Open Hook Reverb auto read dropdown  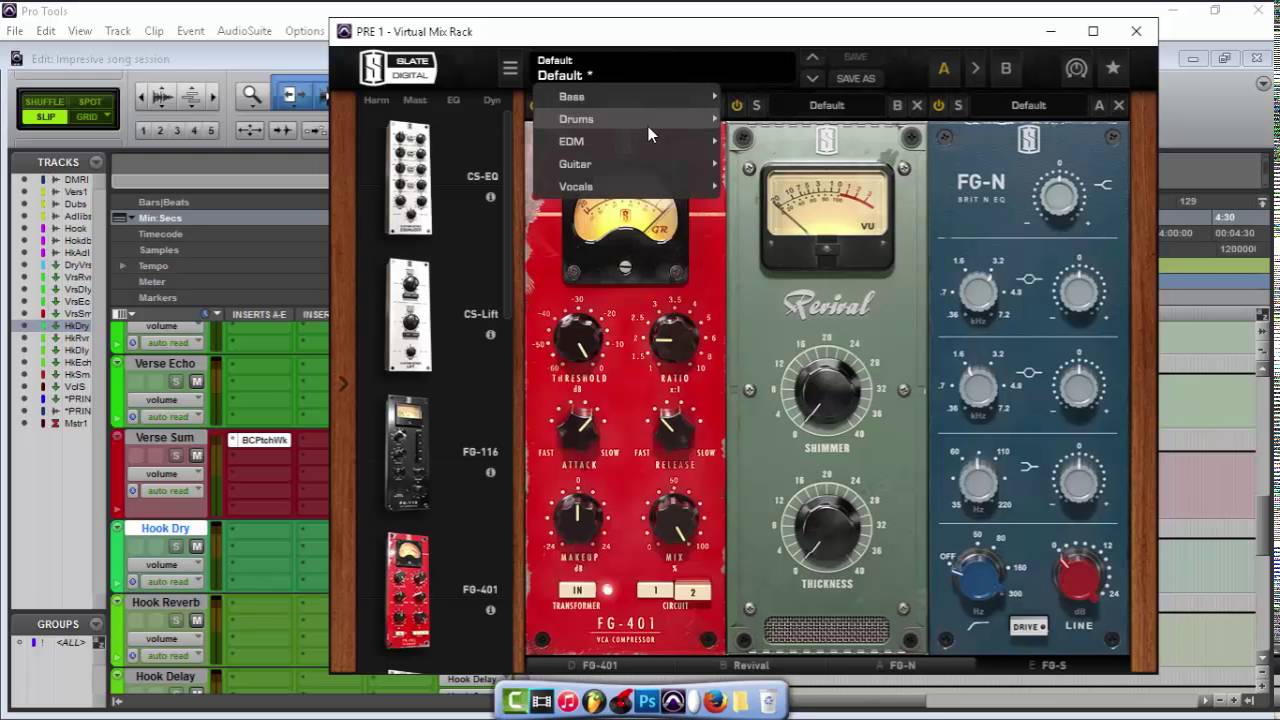pyautogui.click(x=174, y=656)
